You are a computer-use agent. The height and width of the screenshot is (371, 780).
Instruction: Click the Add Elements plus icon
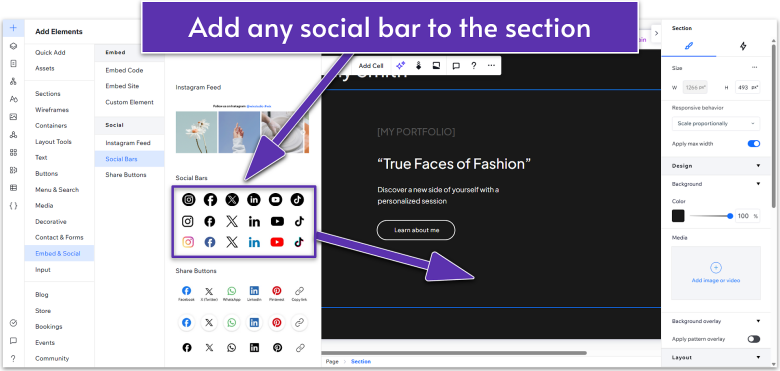(13, 28)
